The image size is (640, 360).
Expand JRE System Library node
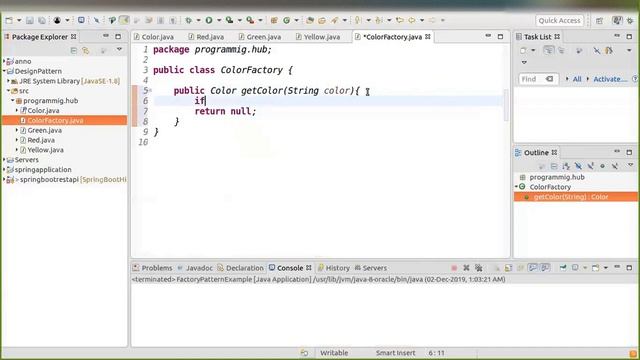click(x=8, y=81)
